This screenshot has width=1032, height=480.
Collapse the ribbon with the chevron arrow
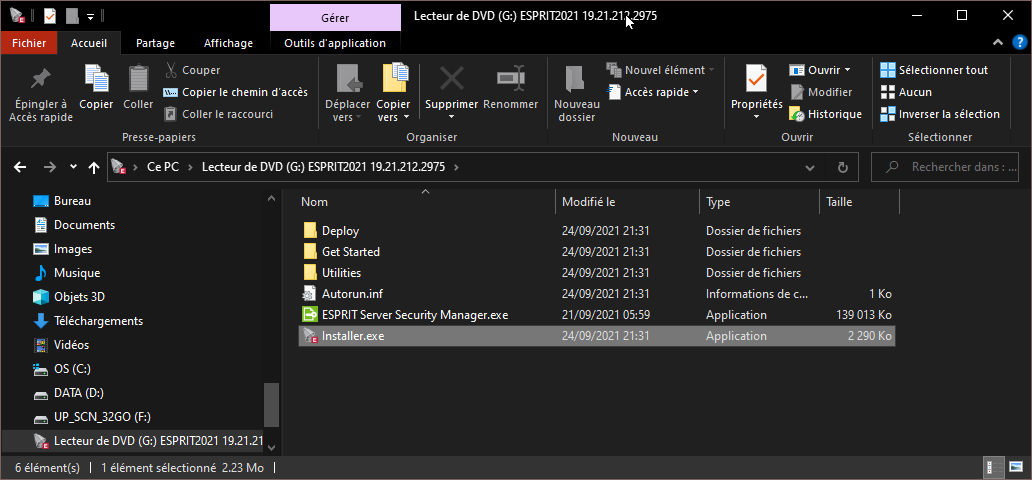point(996,43)
